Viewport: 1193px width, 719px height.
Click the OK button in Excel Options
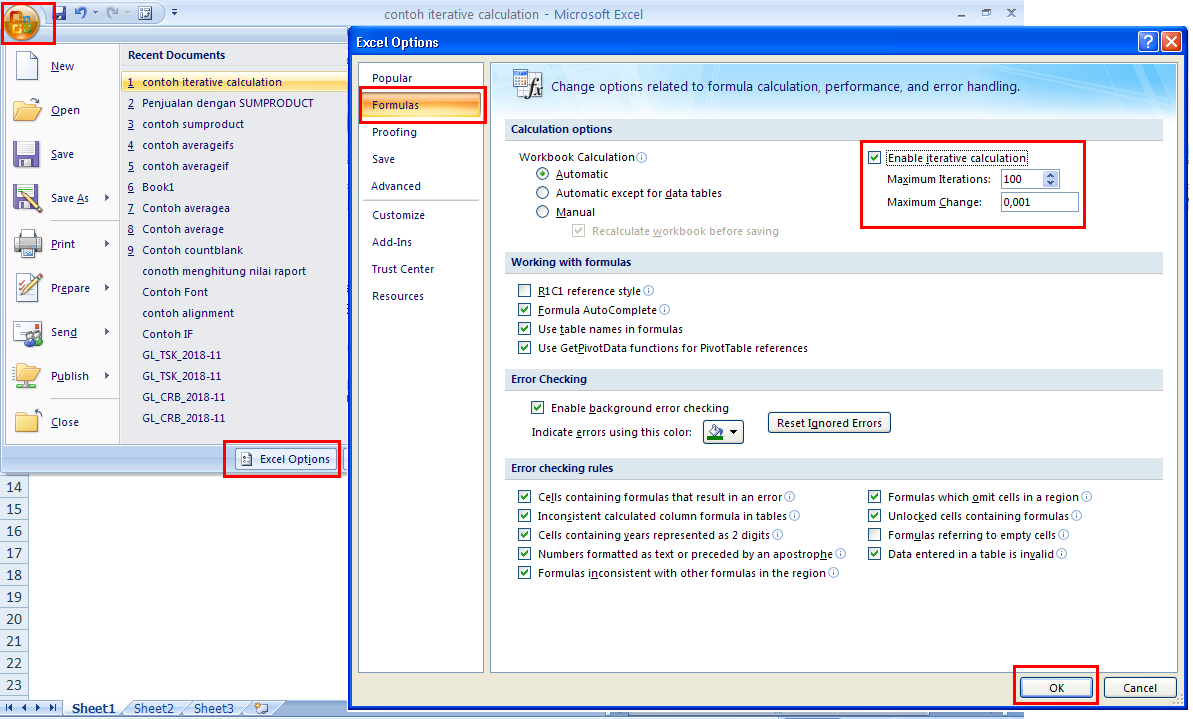[1056, 688]
